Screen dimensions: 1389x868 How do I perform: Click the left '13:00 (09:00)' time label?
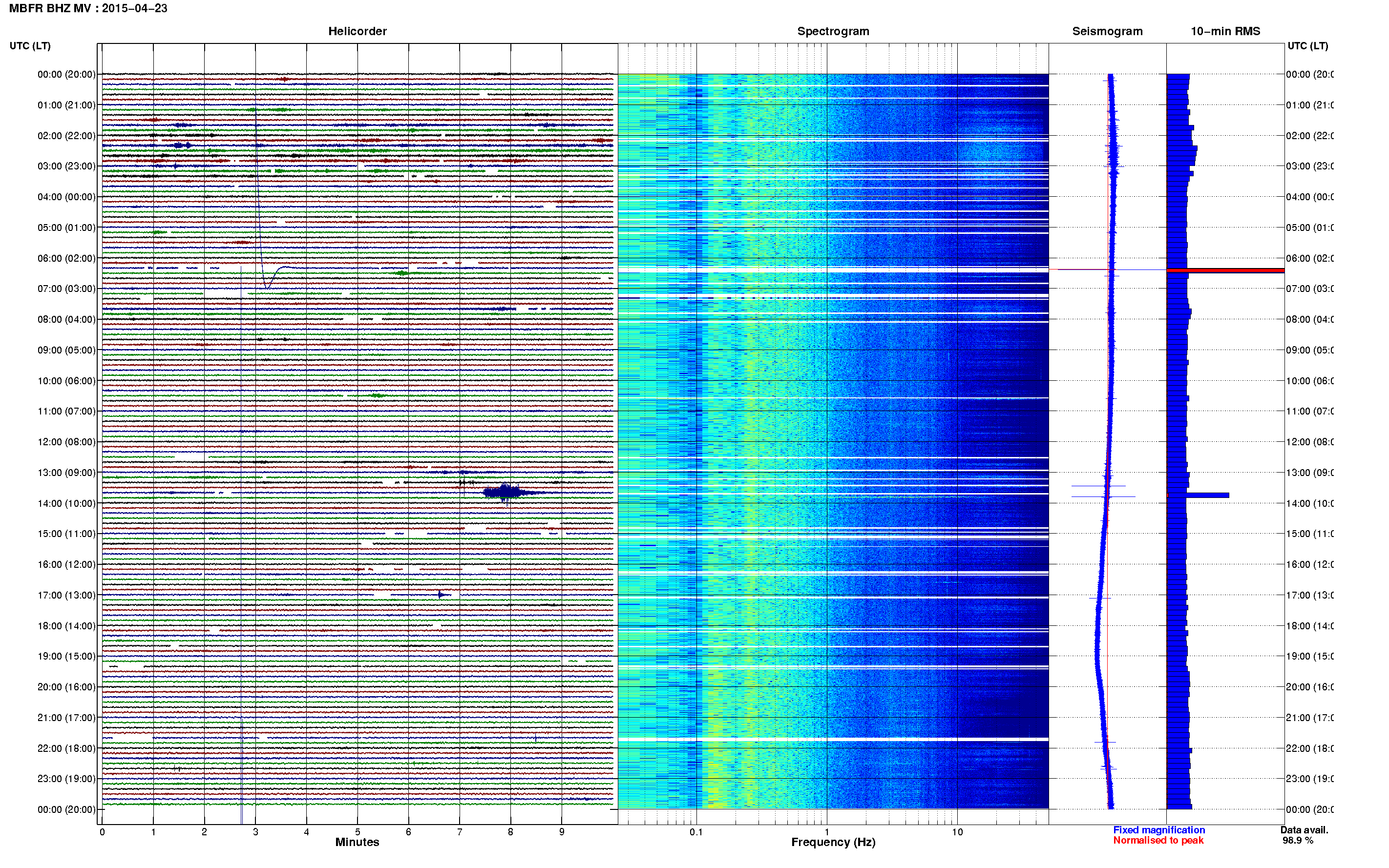click(x=66, y=473)
